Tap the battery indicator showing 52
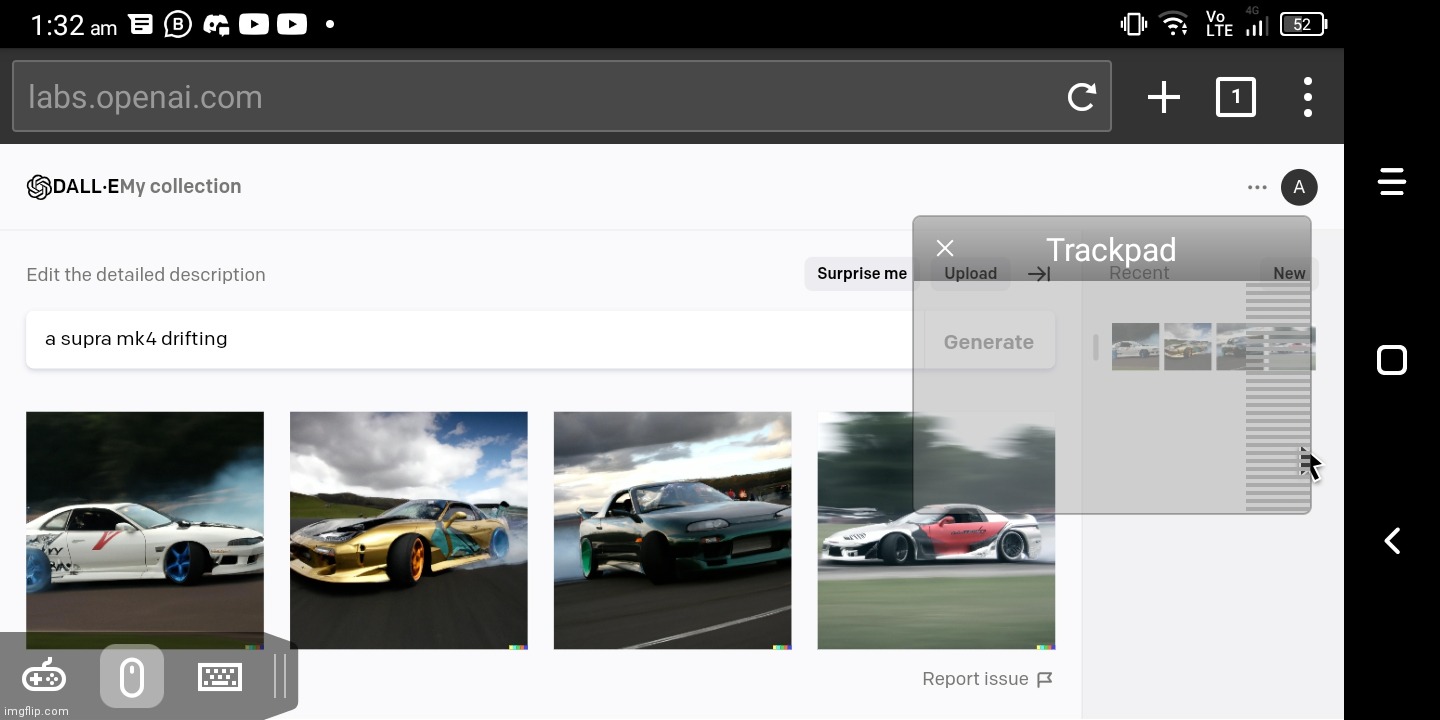The width and height of the screenshot is (1440, 720). click(x=1304, y=24)
